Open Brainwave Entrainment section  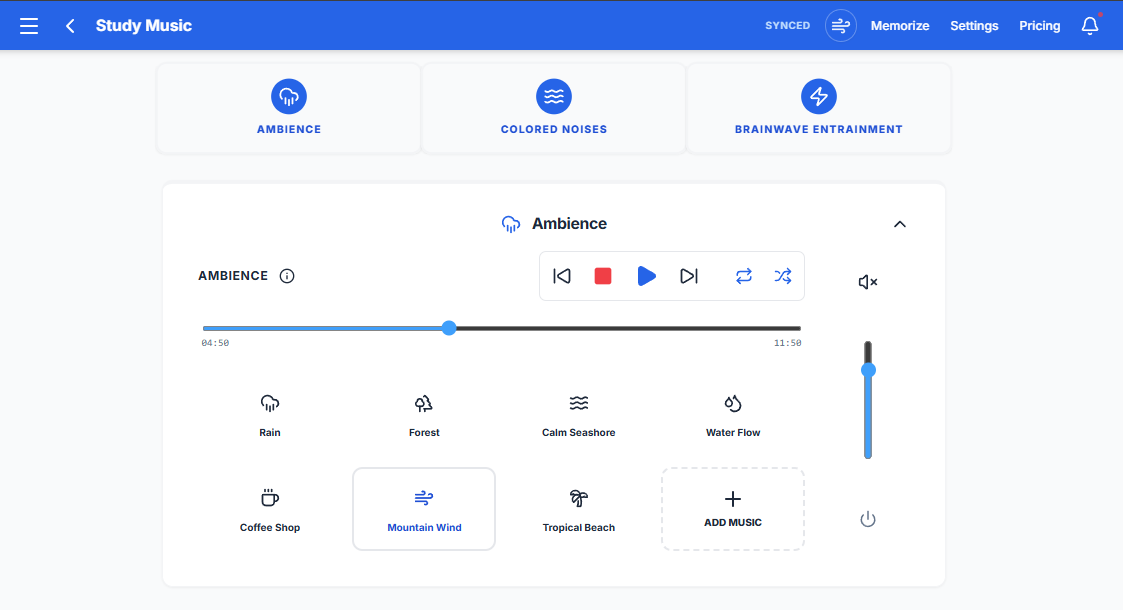pos(818,107)
